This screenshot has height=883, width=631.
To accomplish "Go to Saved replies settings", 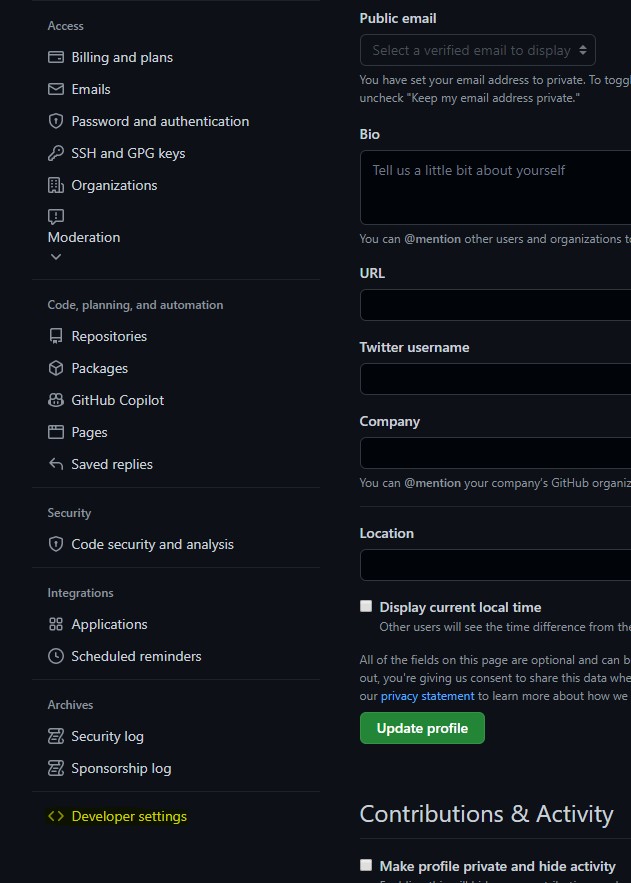I will (112, 464).
